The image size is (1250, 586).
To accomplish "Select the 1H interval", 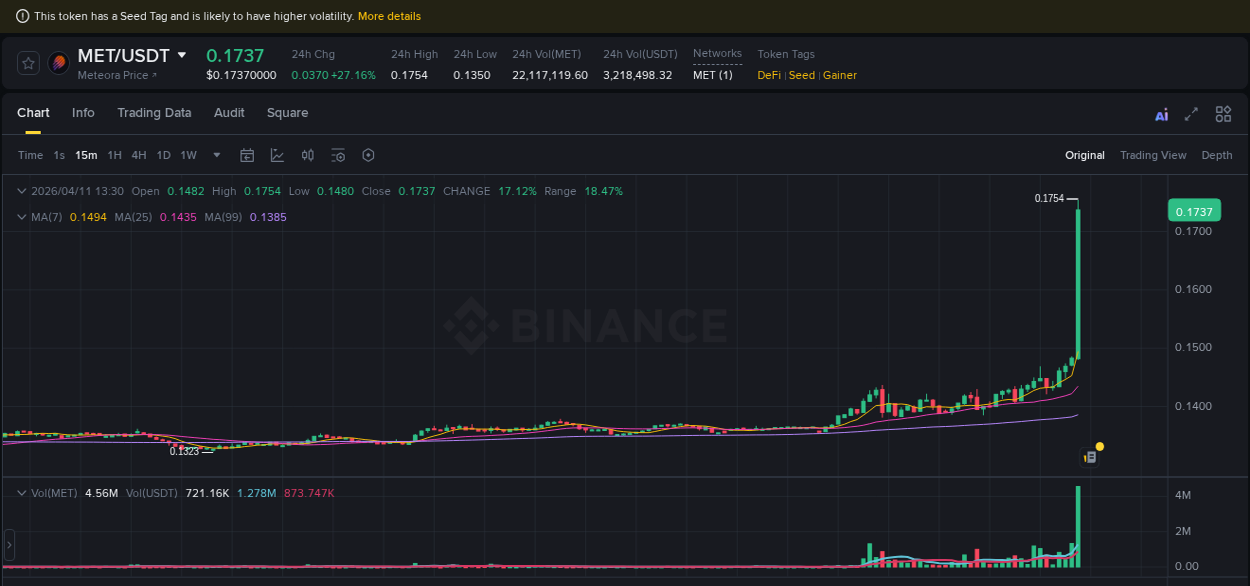I will point(114,155).
